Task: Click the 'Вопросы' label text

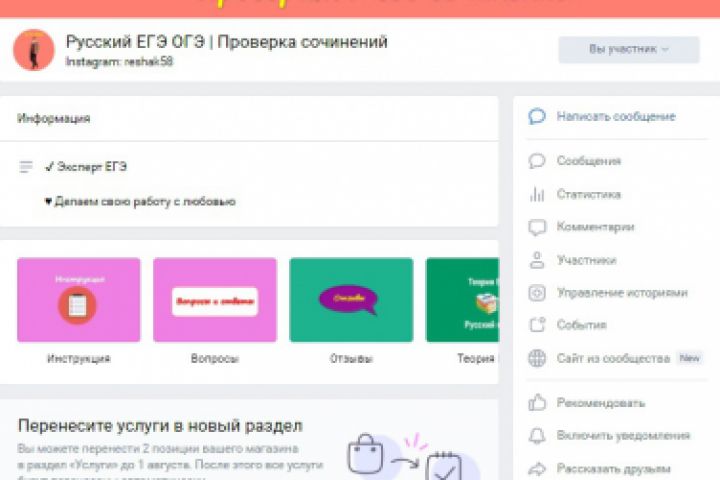Action: click(215, 359)
